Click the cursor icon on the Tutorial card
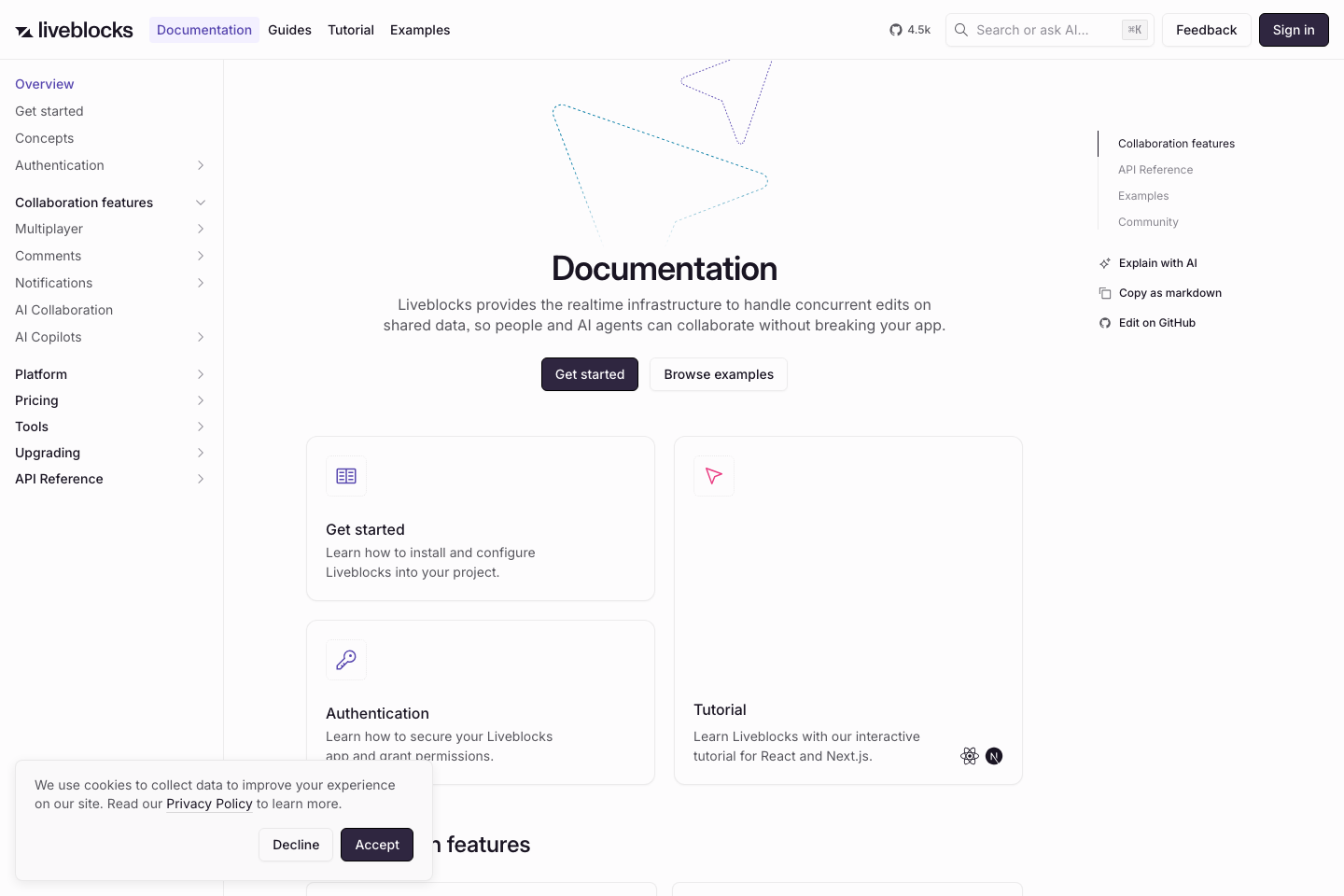1344x896 pixels. (x=714, y=476)
